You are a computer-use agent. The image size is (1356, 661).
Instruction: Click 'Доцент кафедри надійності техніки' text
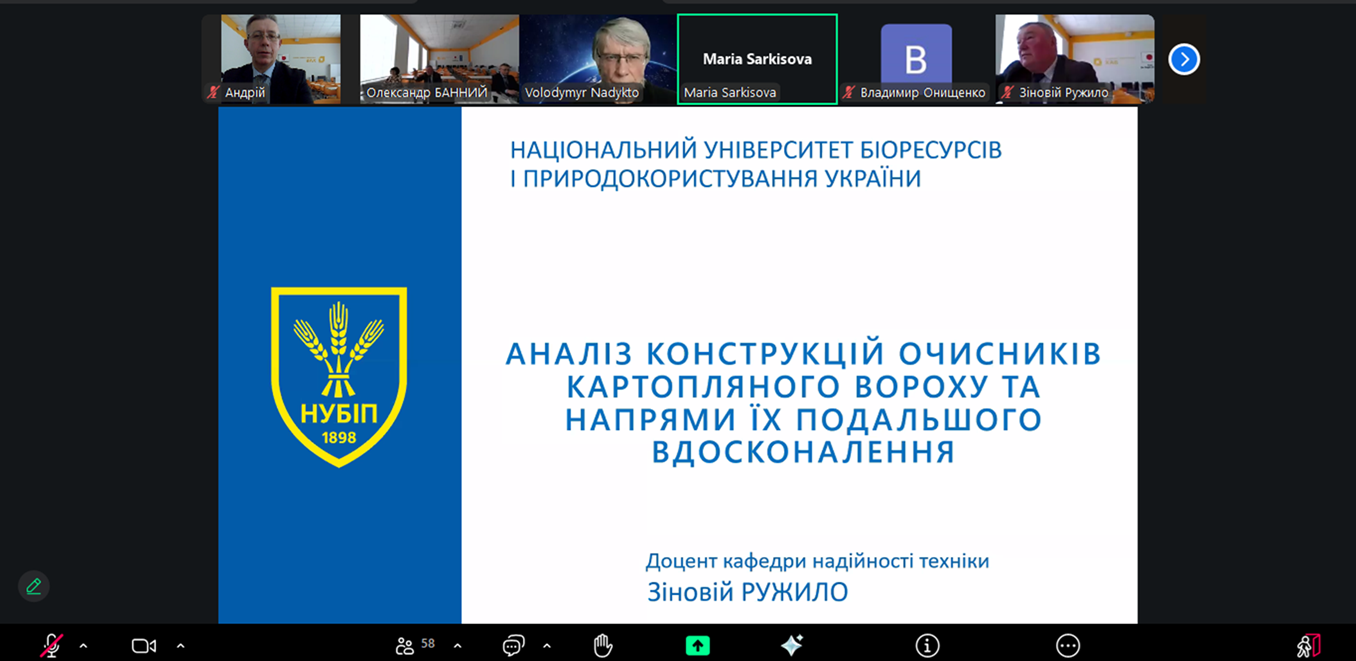pos(817,561)
